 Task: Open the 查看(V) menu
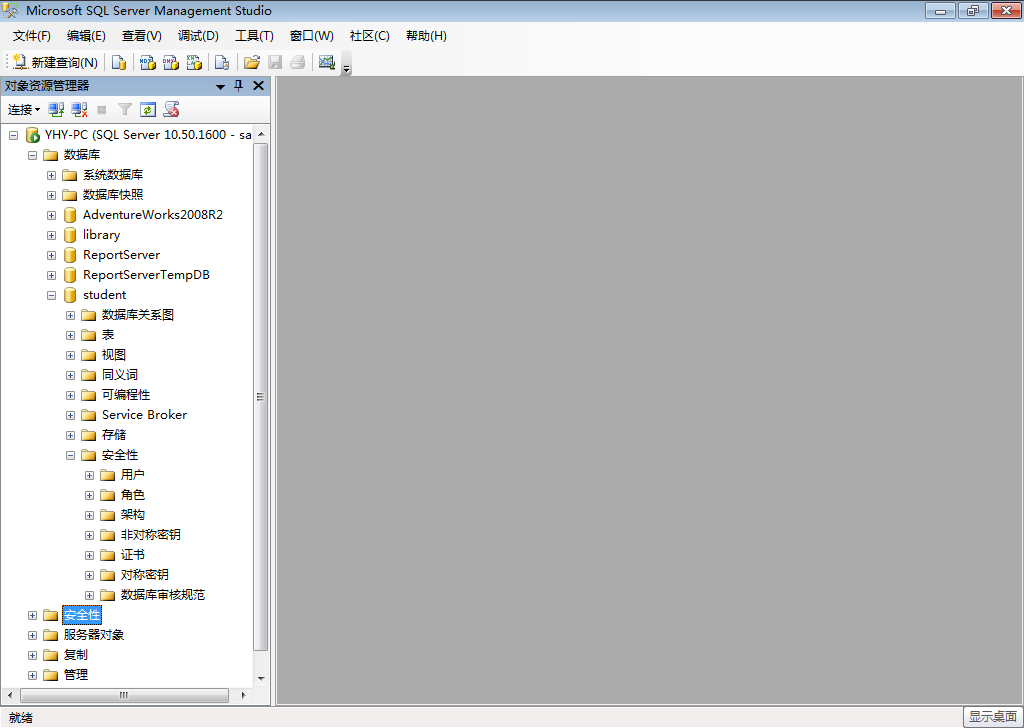pyautogui.click(x=142, y=36)
